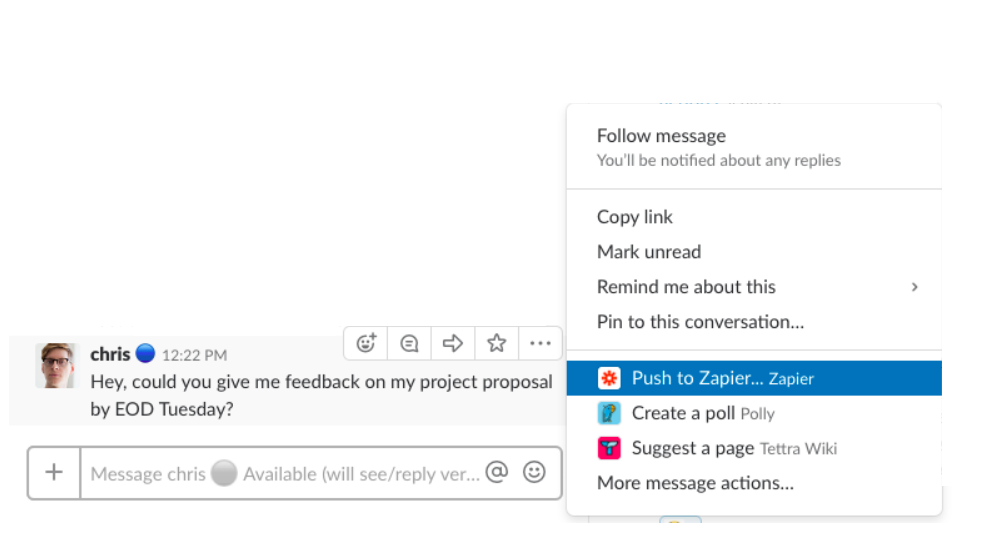The image size is (981, 541).
Task: Click the add reaction emoji icon
Action: (x=366, y=343)
